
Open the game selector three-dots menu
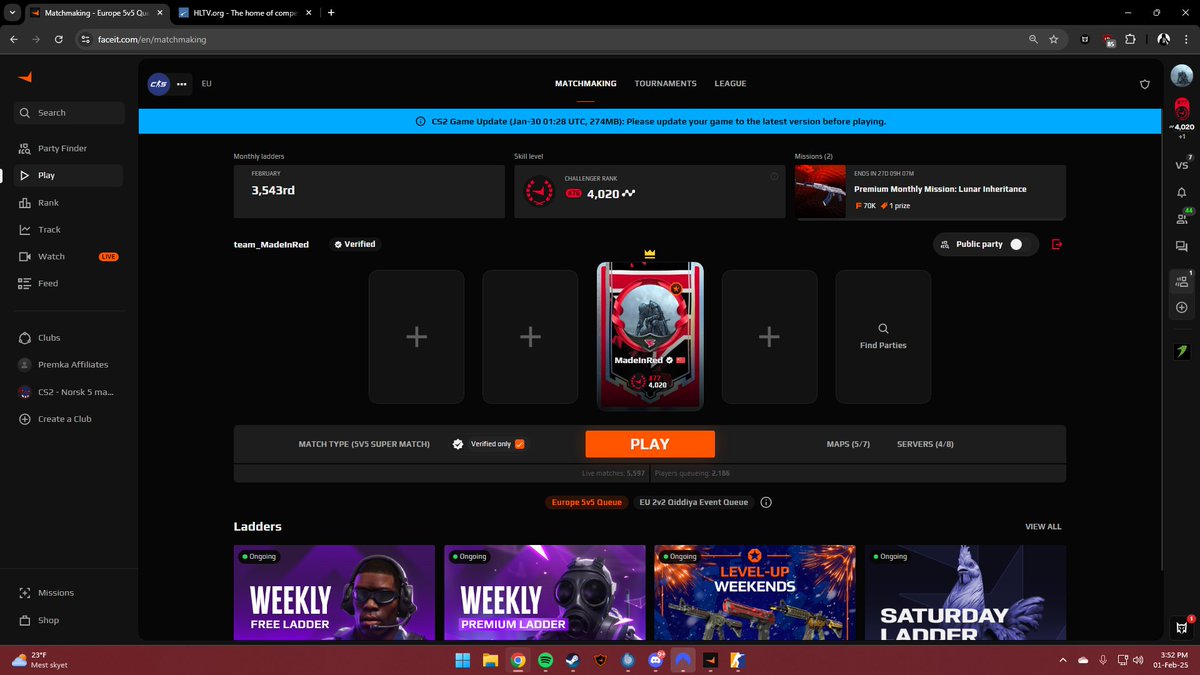point(182,84)
